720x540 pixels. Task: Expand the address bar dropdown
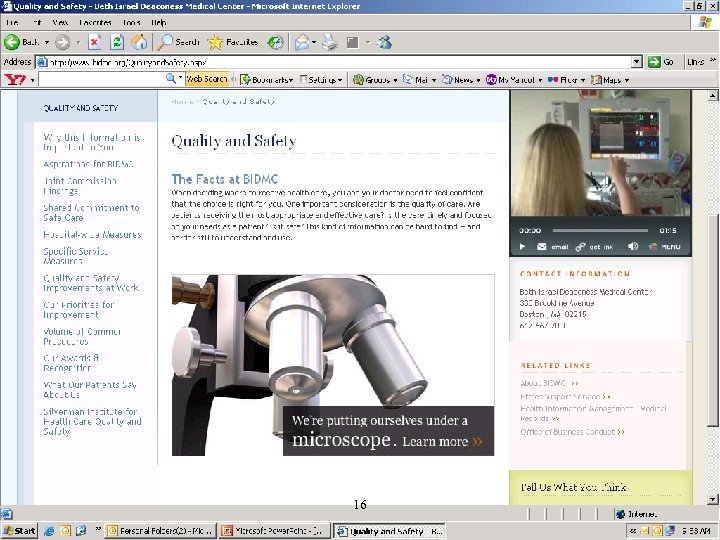tap(636, 62)
